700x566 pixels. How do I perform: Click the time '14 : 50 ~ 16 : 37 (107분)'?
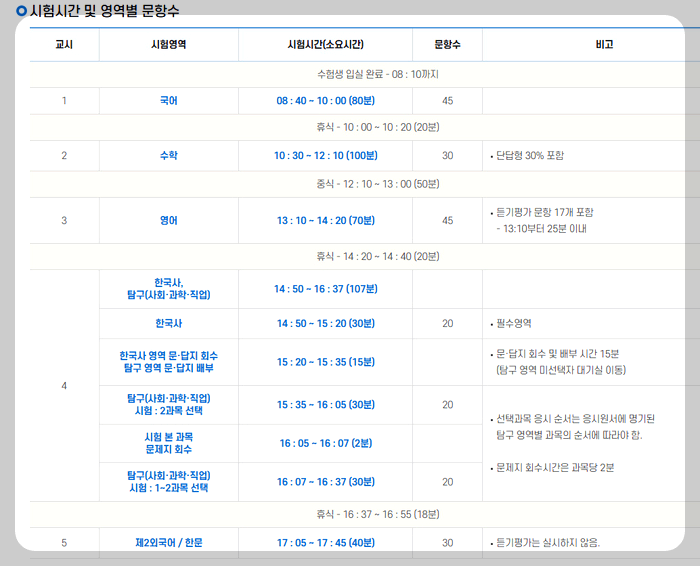point(325,289)
